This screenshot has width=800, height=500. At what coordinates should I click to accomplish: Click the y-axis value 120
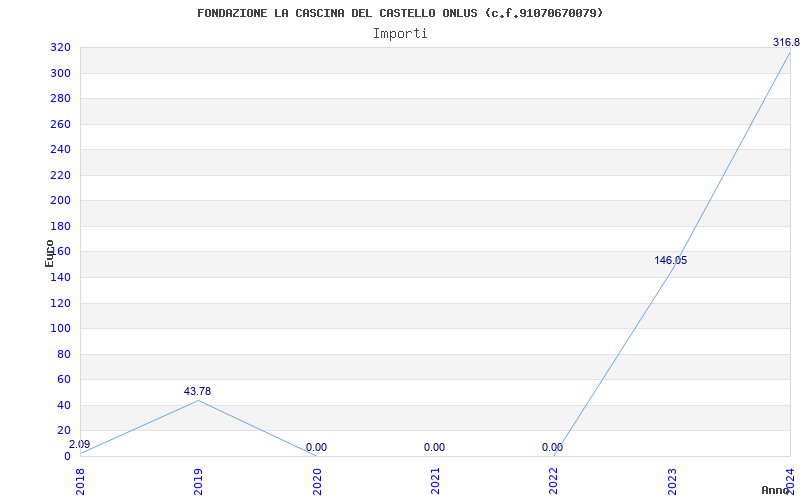(x=60, y=303)
